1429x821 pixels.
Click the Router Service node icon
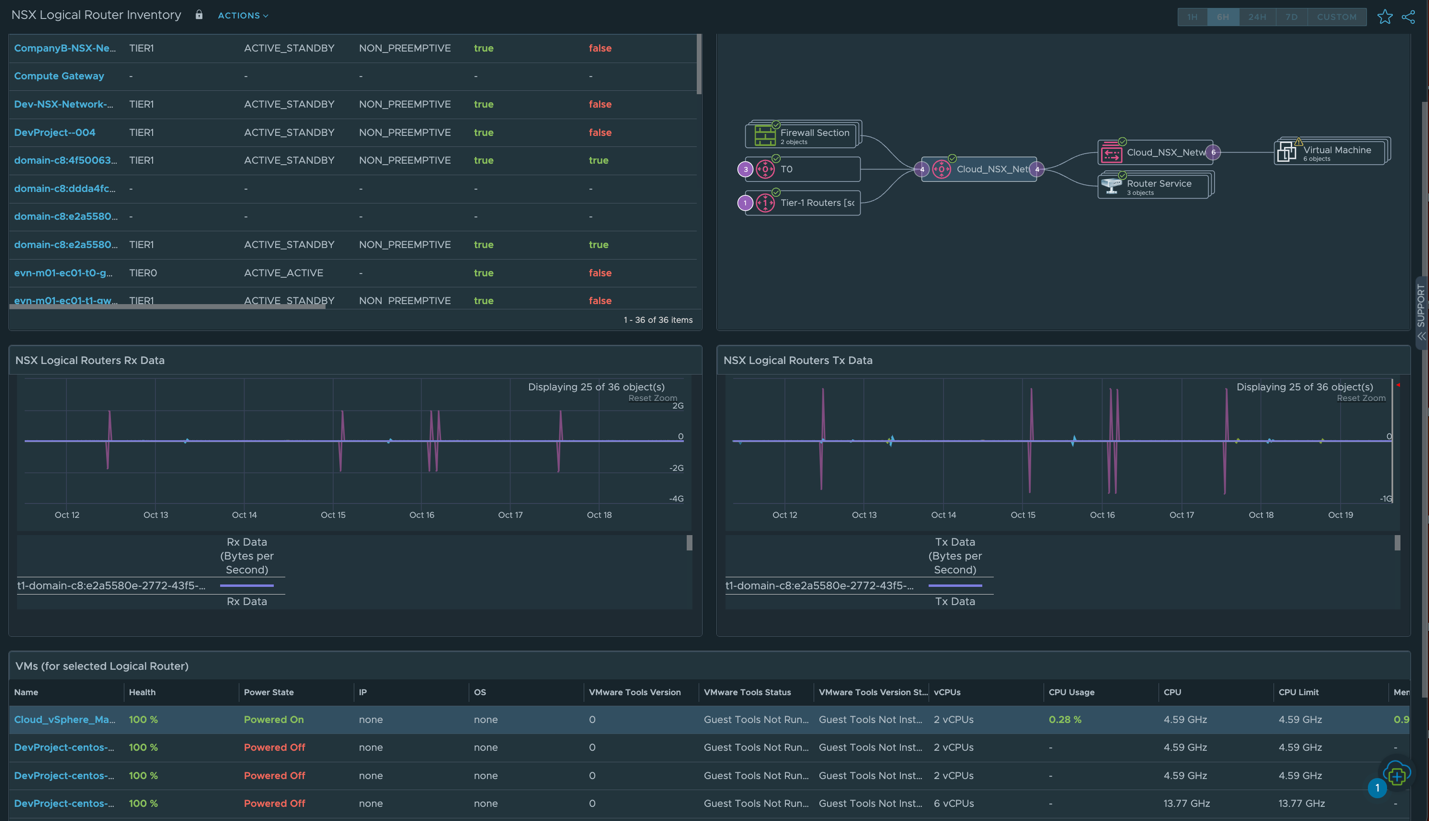pyautogui.click(x=1111, y=186)
